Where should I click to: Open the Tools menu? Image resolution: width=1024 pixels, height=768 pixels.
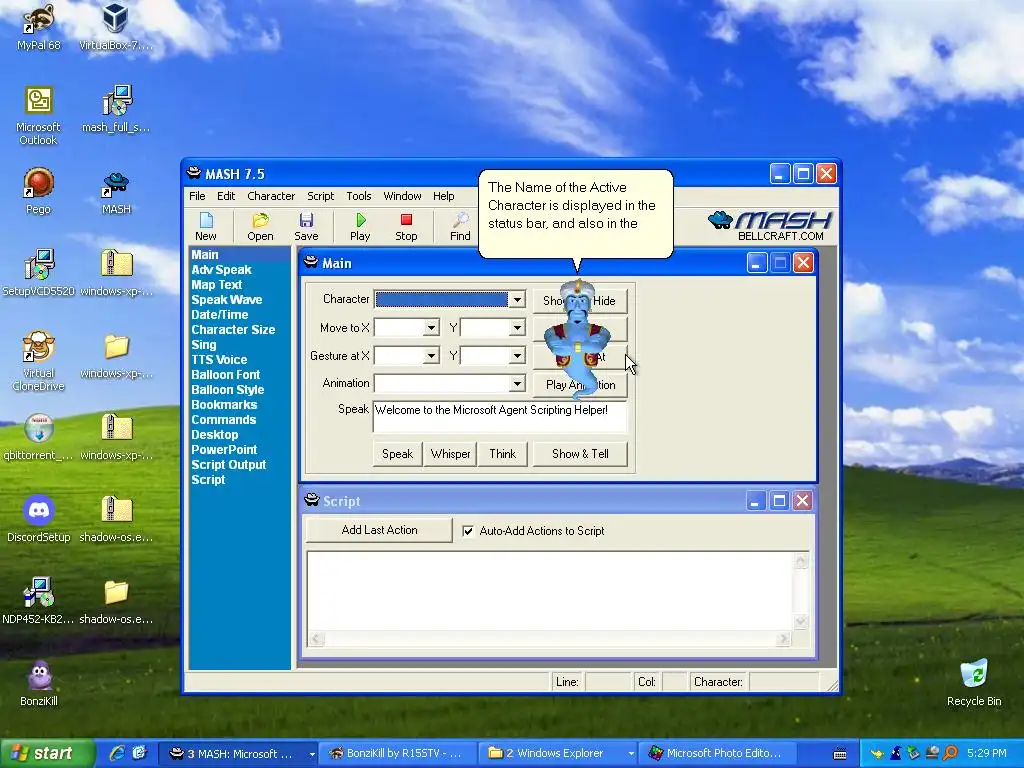coord(359,196)
